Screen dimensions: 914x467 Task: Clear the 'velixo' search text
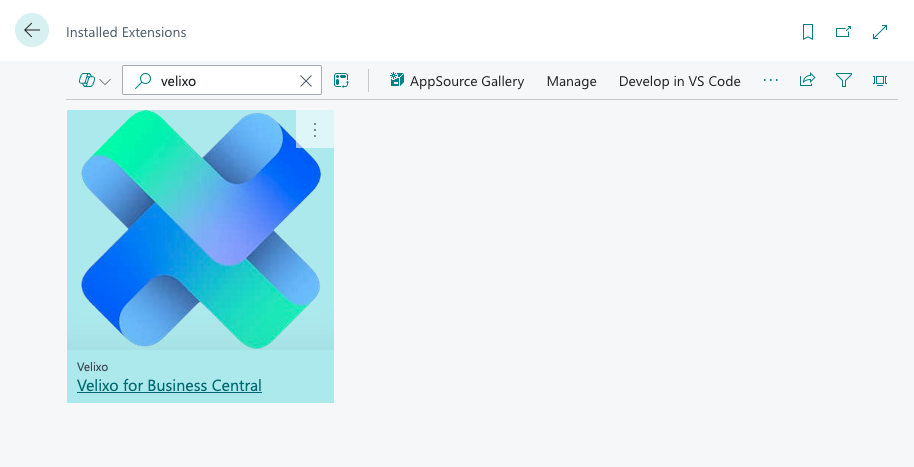[306, 81]
